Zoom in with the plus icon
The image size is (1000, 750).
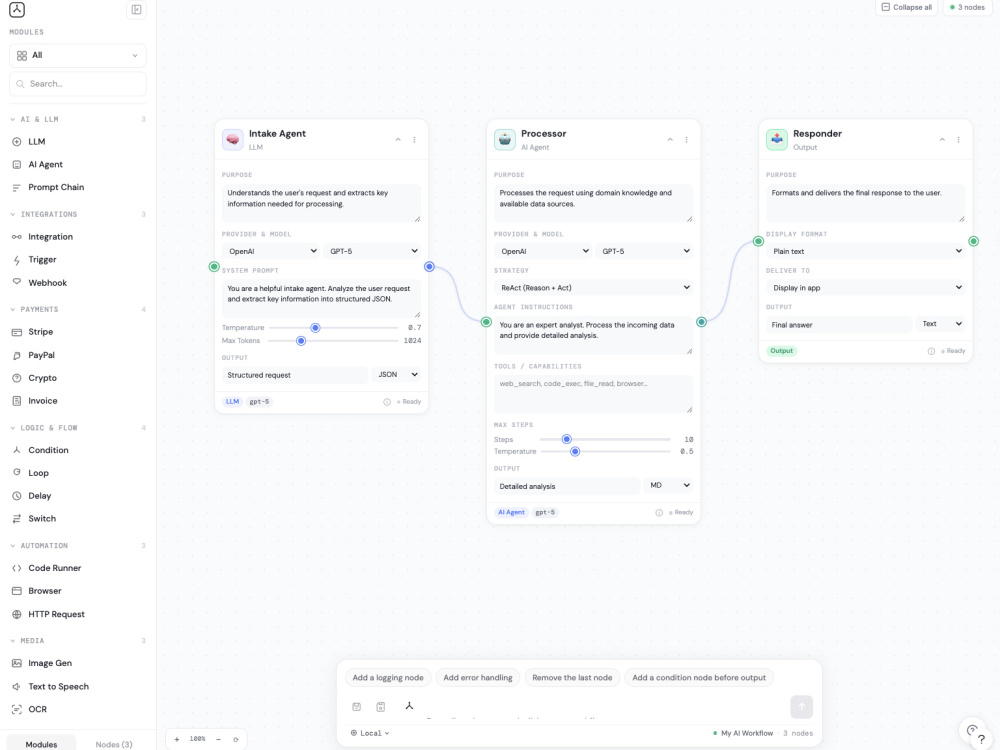coord(177,739)
